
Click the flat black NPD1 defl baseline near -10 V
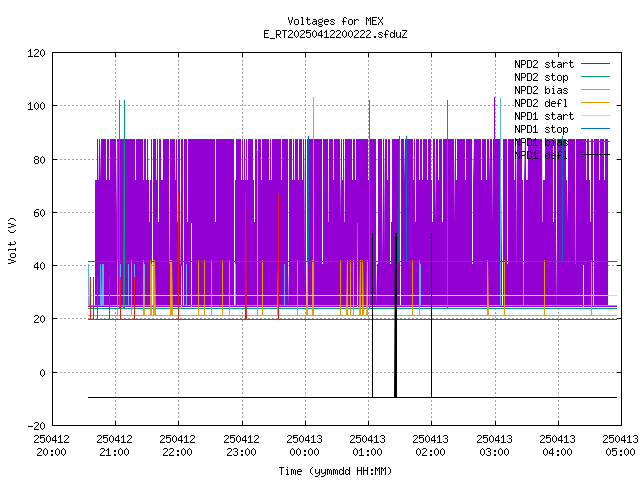click(x=353, y=398)
